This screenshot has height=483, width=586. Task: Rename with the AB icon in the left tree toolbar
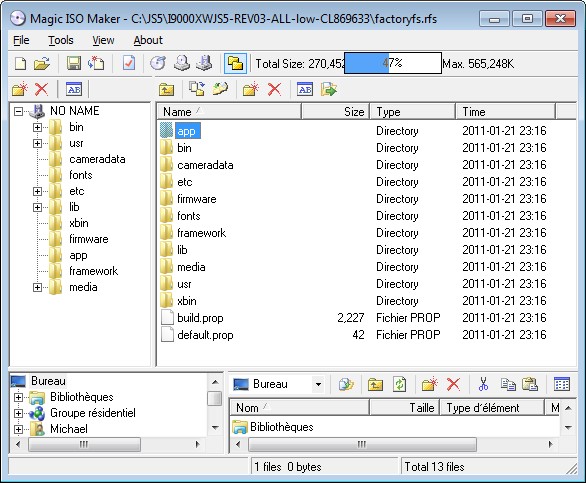pos(74,89)
